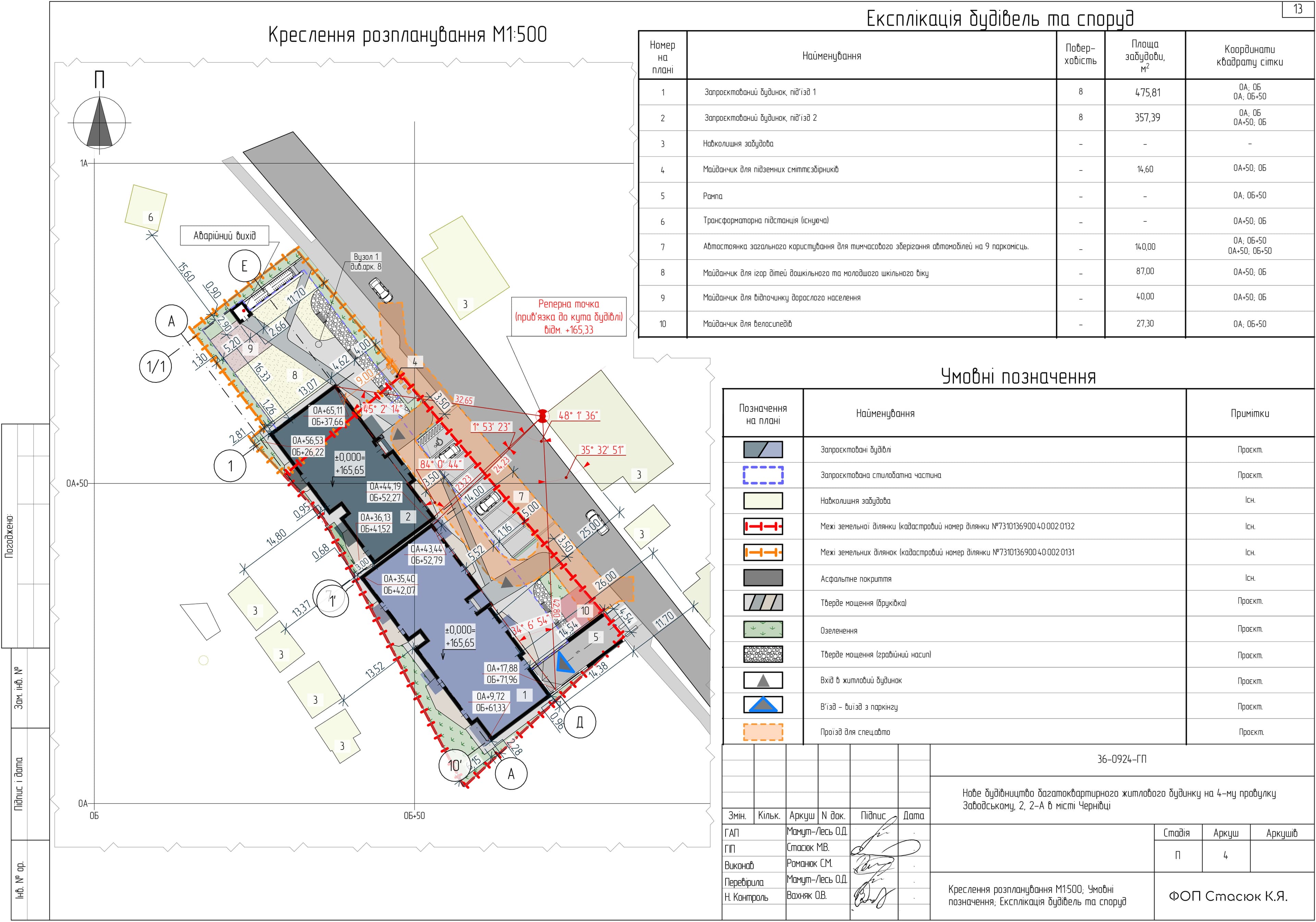1316x922 pixels.
Task: Click the designed buildings legend swatch
Action: pos(763,449)
